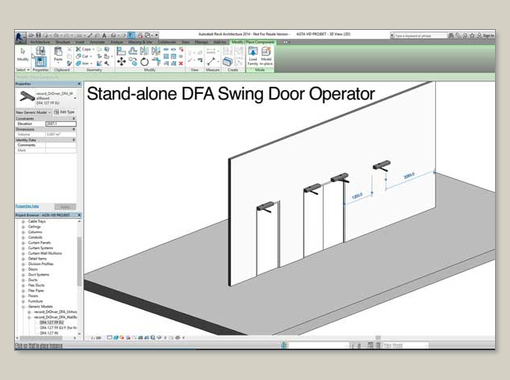This screenshot has height=380, width=510.
Task: Click the 2084.0 dimension text
Action: coord(409,176)
